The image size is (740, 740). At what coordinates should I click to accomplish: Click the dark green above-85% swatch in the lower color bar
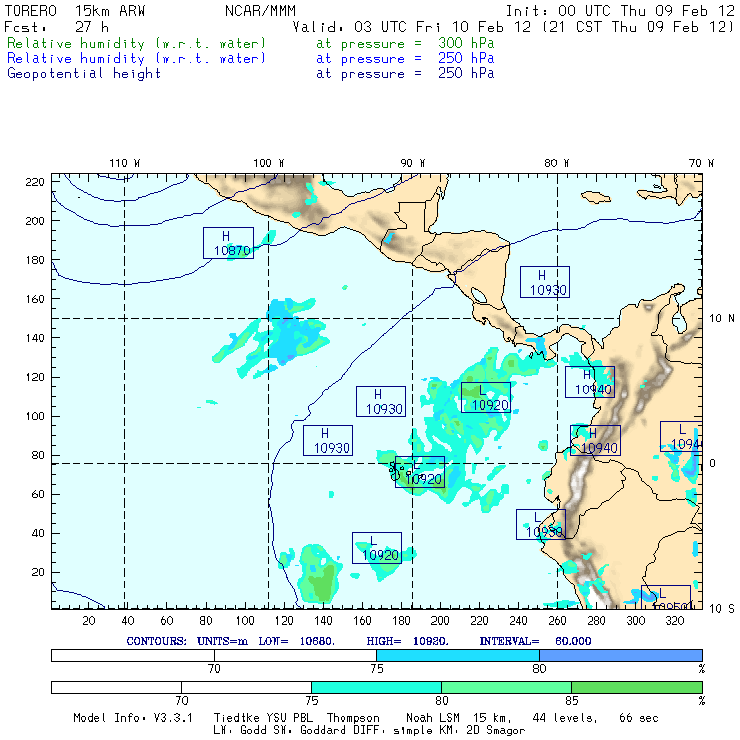click(637, 688)
